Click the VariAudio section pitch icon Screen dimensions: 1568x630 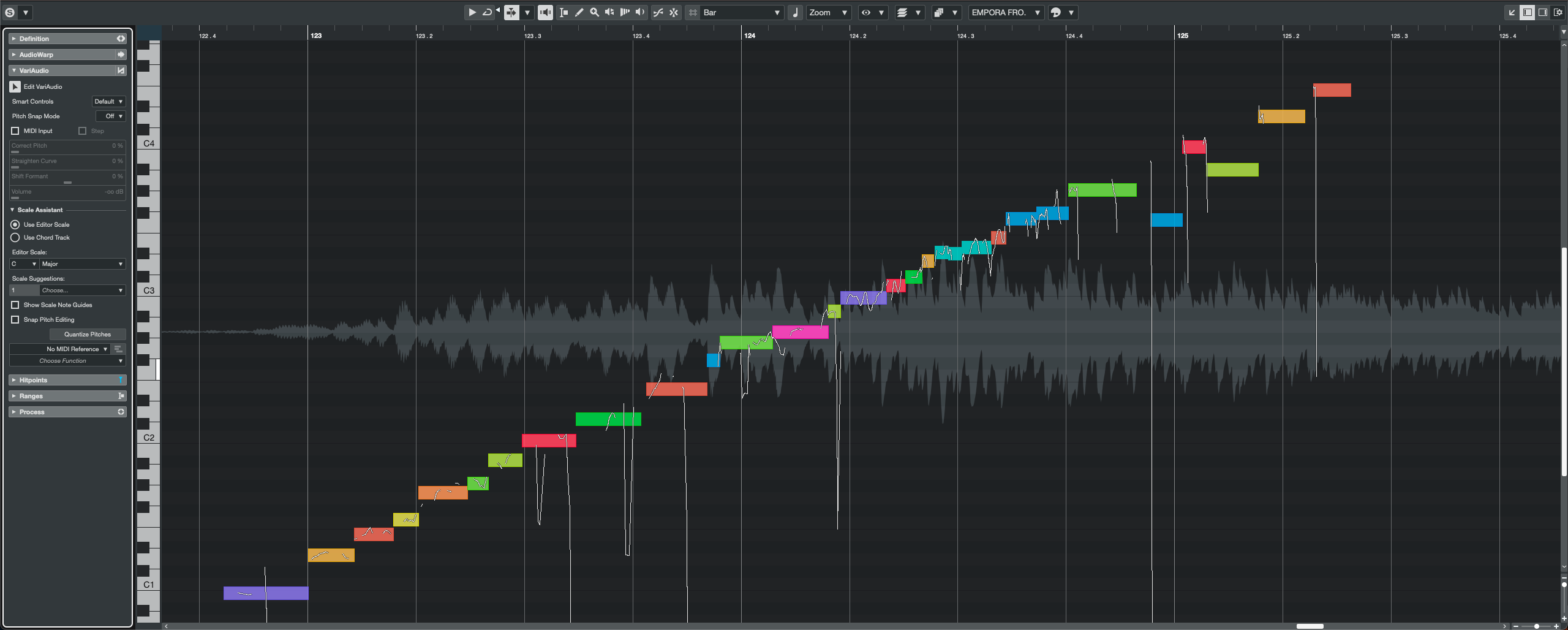click(x=121, y=70)
